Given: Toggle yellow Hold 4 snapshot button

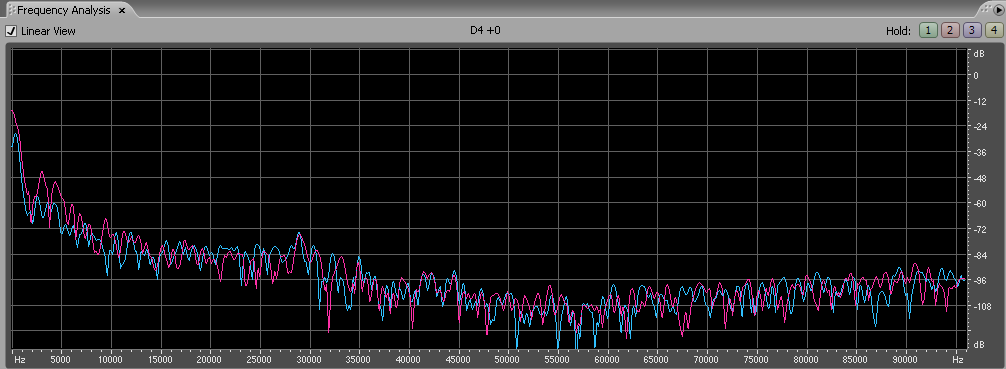Looking at the screenshot, I should [993, 30].
